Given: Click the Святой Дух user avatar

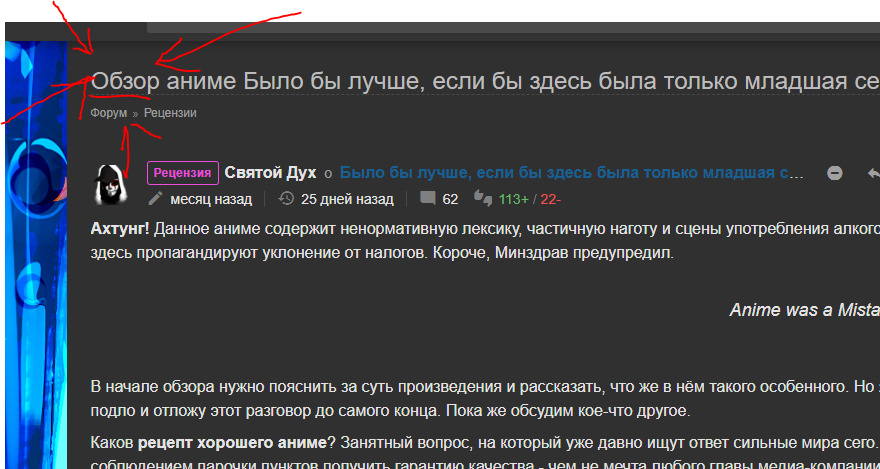Looking at the screenshot, I should (110, 183).
